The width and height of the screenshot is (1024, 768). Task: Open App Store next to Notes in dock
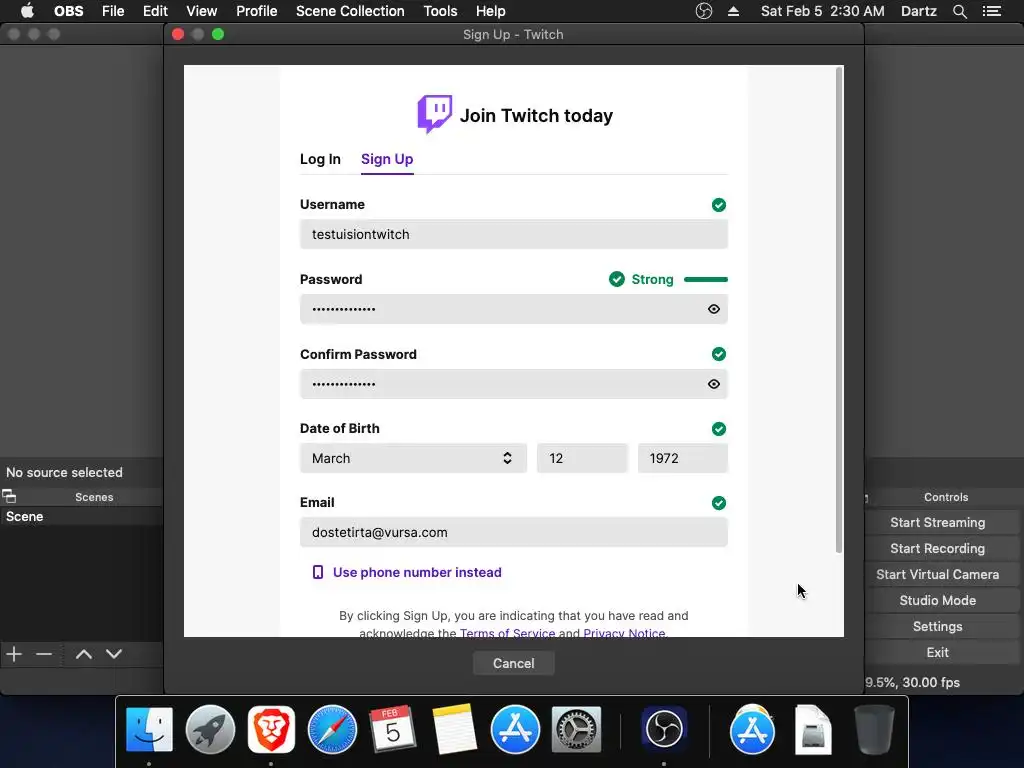click(x=515, y=729)
